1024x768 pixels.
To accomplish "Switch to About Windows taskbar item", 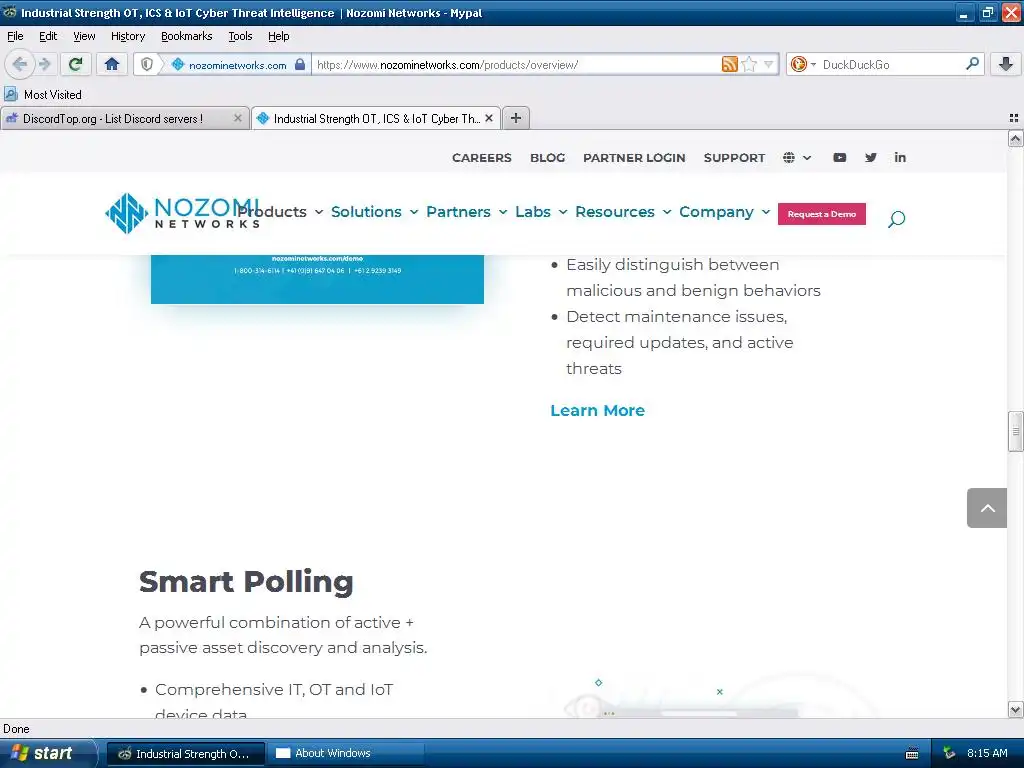I will pos(345,754).
